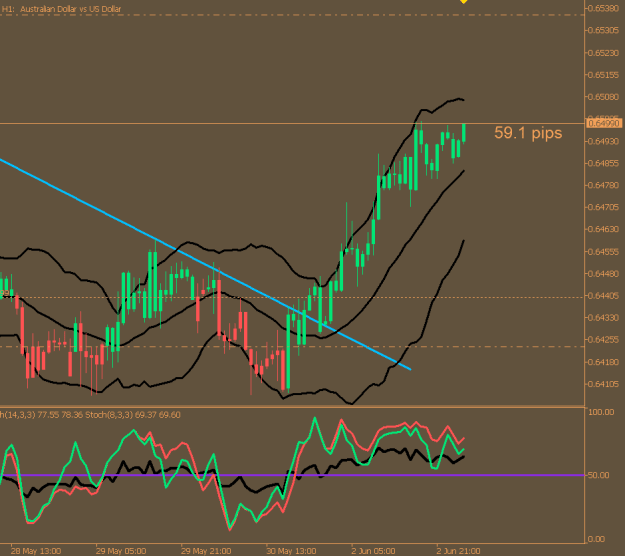Screen dimensions: 625x556
Task: Click the 100.00 stochastic scale label
Action: click(x=601, y=412)
